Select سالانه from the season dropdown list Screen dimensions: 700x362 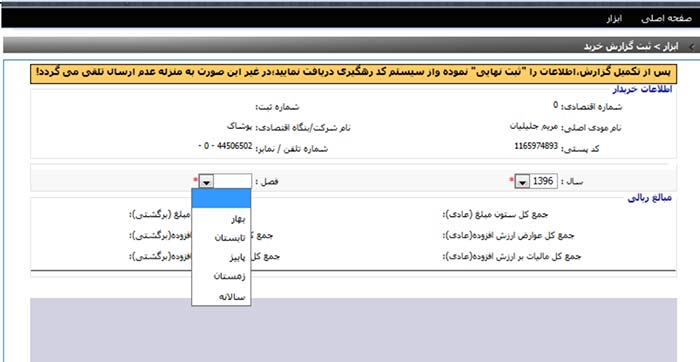coord(221,296)
